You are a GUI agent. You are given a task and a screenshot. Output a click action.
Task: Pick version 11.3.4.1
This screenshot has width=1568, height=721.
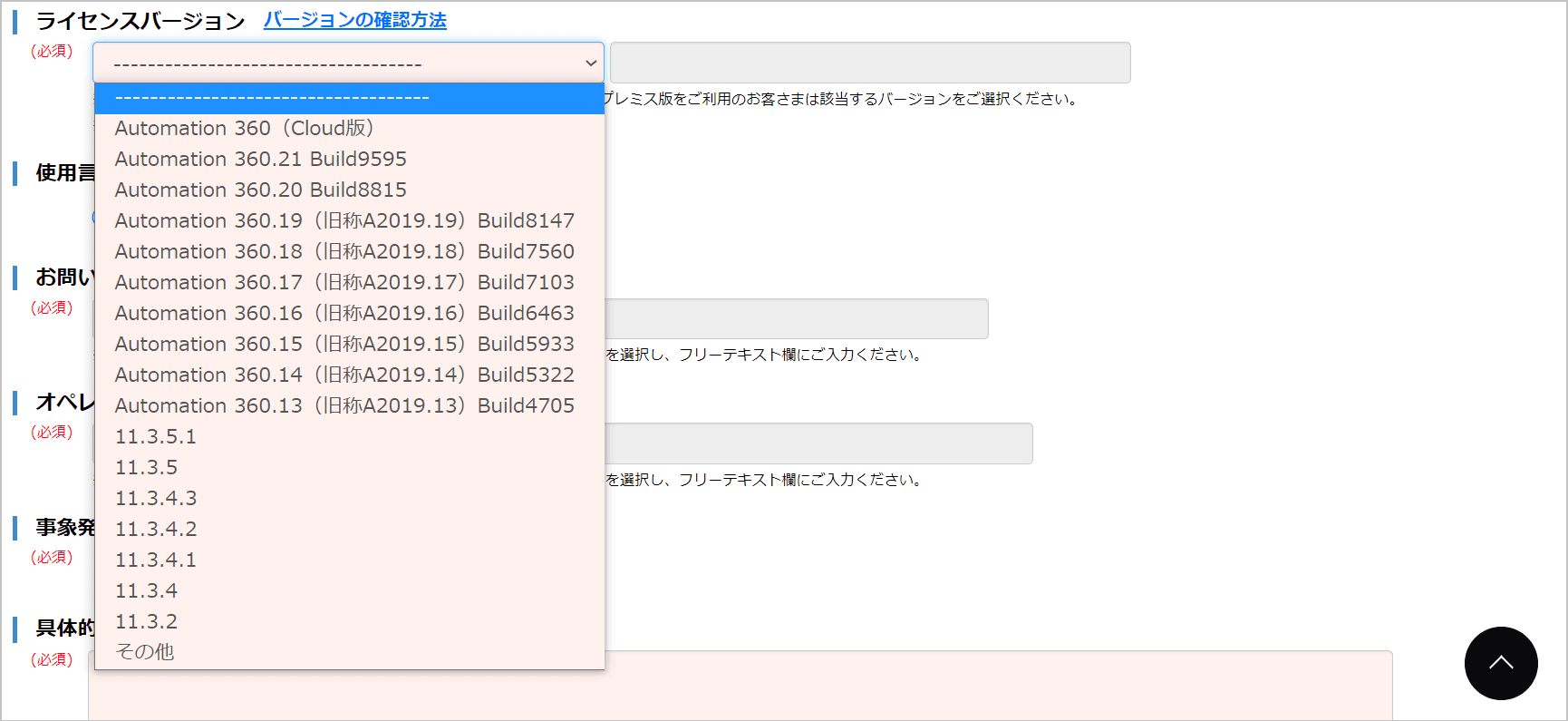[x=350, y=560]
